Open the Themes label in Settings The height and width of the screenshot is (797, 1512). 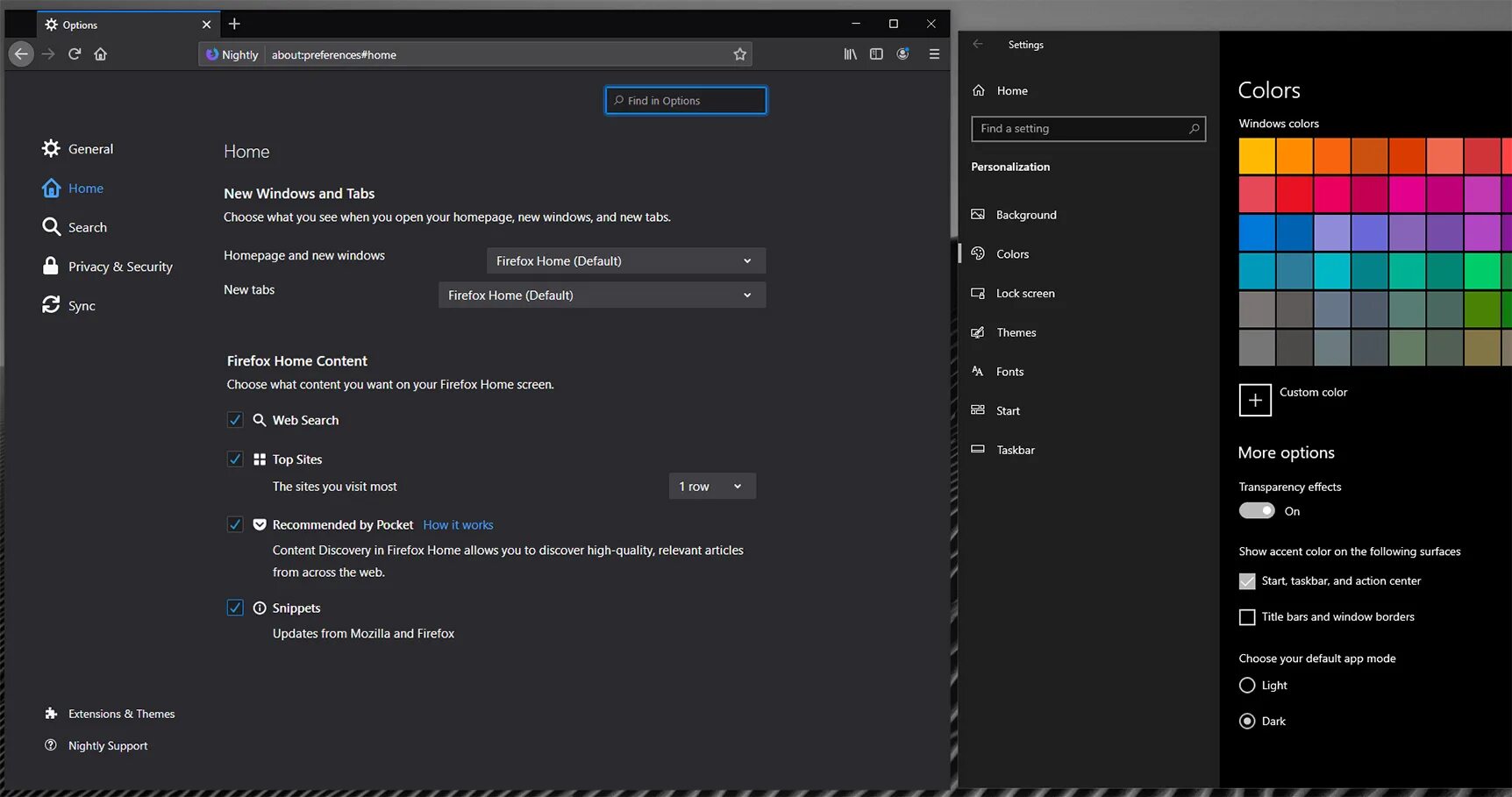[1016, 332]
